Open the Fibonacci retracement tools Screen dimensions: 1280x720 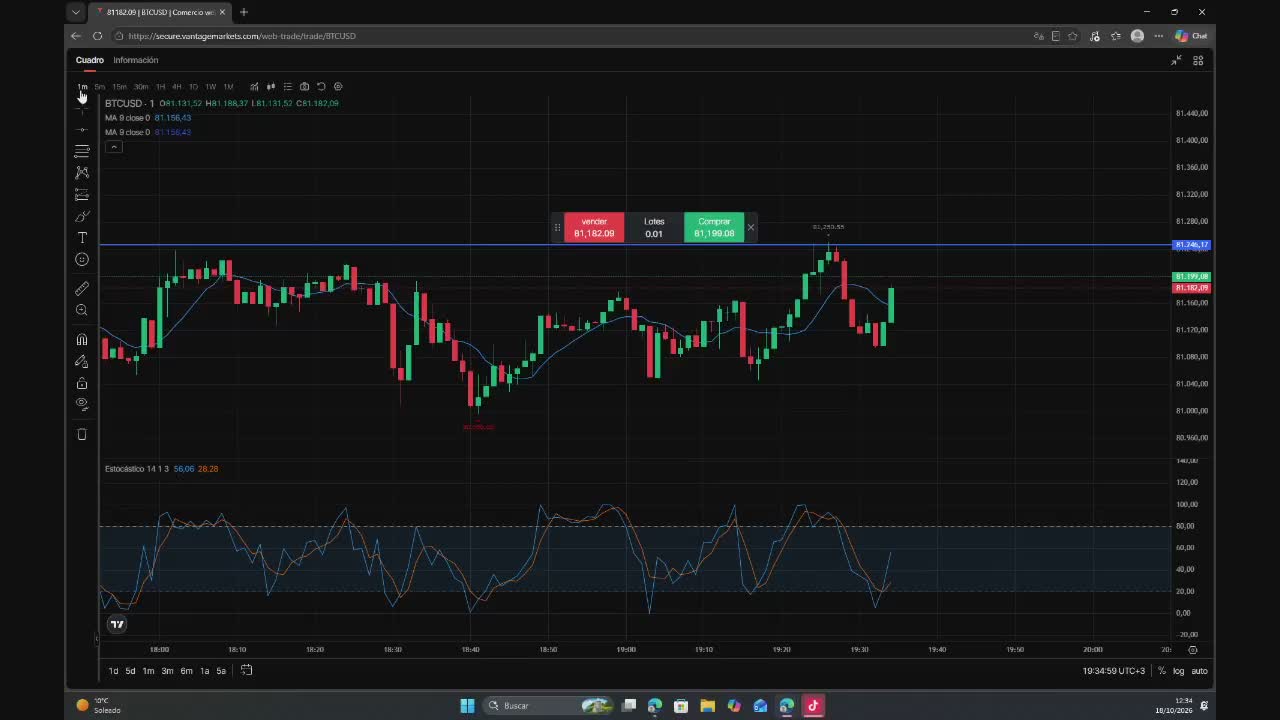[x=82, y=151]
